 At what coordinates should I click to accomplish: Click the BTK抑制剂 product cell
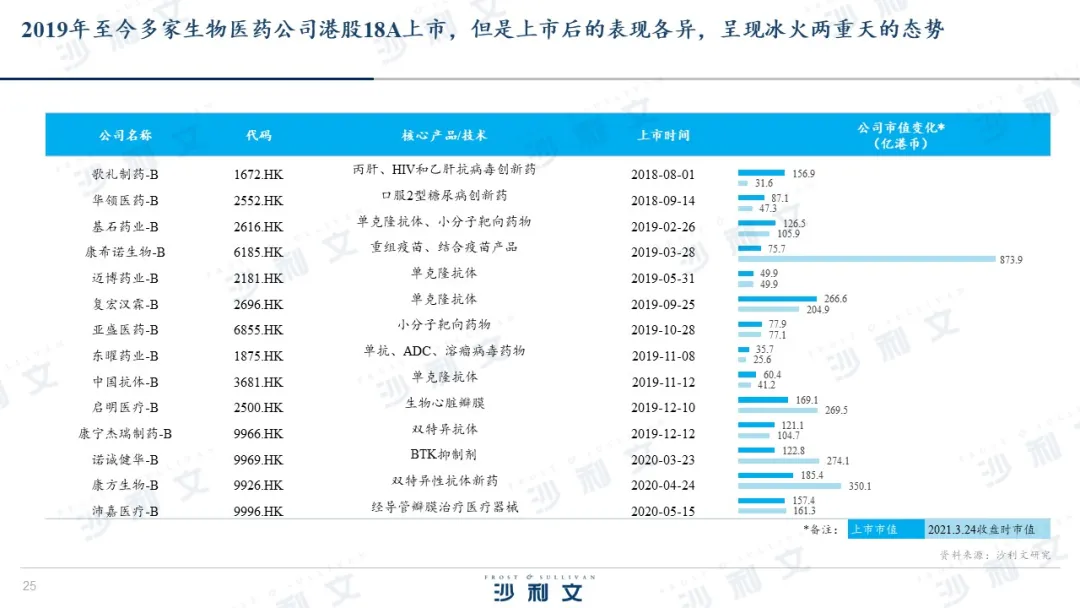click(444, 453)
